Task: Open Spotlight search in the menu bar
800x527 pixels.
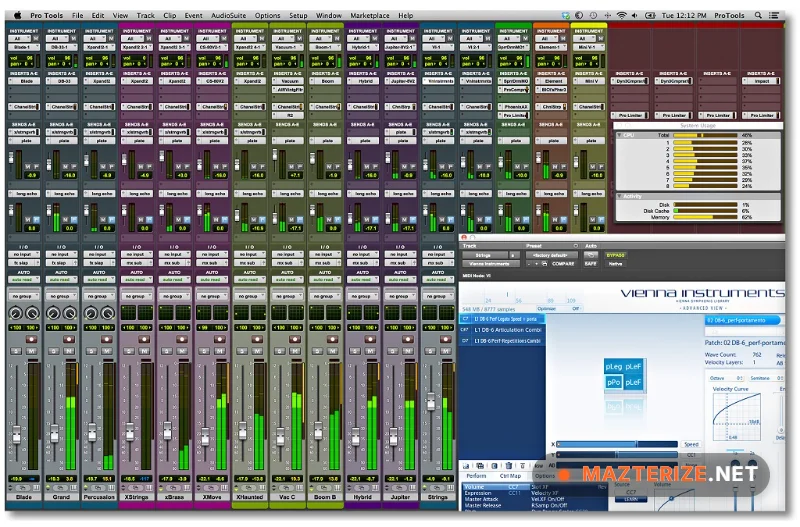Action: pos(758,15)
